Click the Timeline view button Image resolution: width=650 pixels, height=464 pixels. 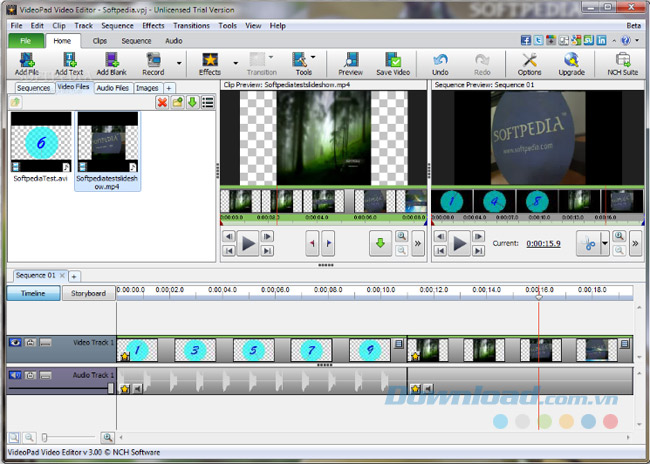(x=33, y=293)
